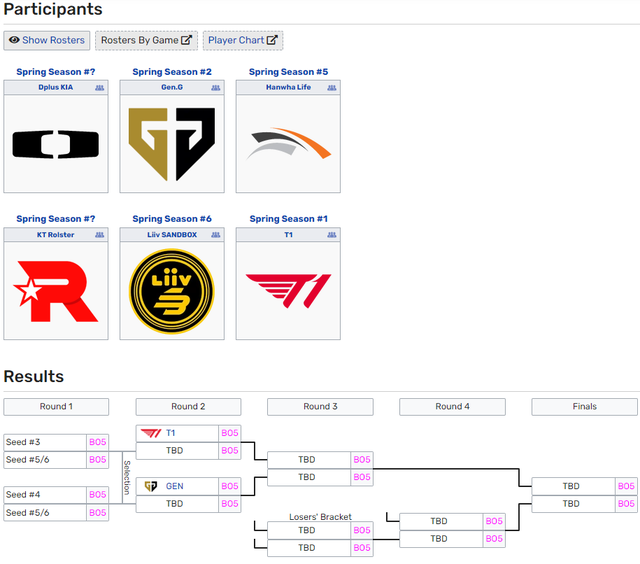Click the roster icon beside Gen.G
The height and width of the screenshot is (564, 640).
pyautogui.click(x=216, y=88)
